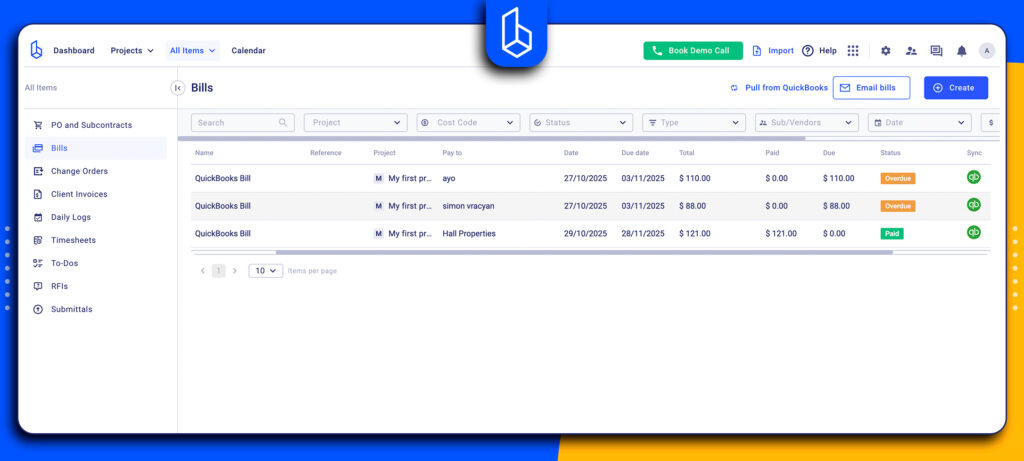This screenshot has width=1024, height=461.
Task: Open the Status filter dropdown
Action: point(581,123)
